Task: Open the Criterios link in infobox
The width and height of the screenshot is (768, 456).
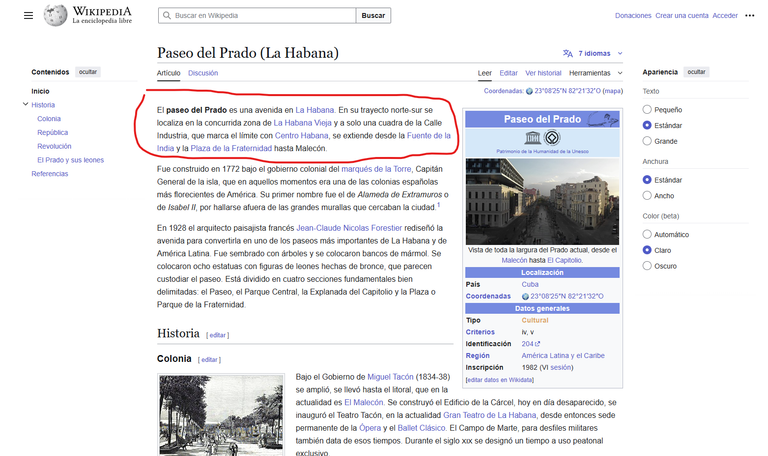Action: coord(480,332)
